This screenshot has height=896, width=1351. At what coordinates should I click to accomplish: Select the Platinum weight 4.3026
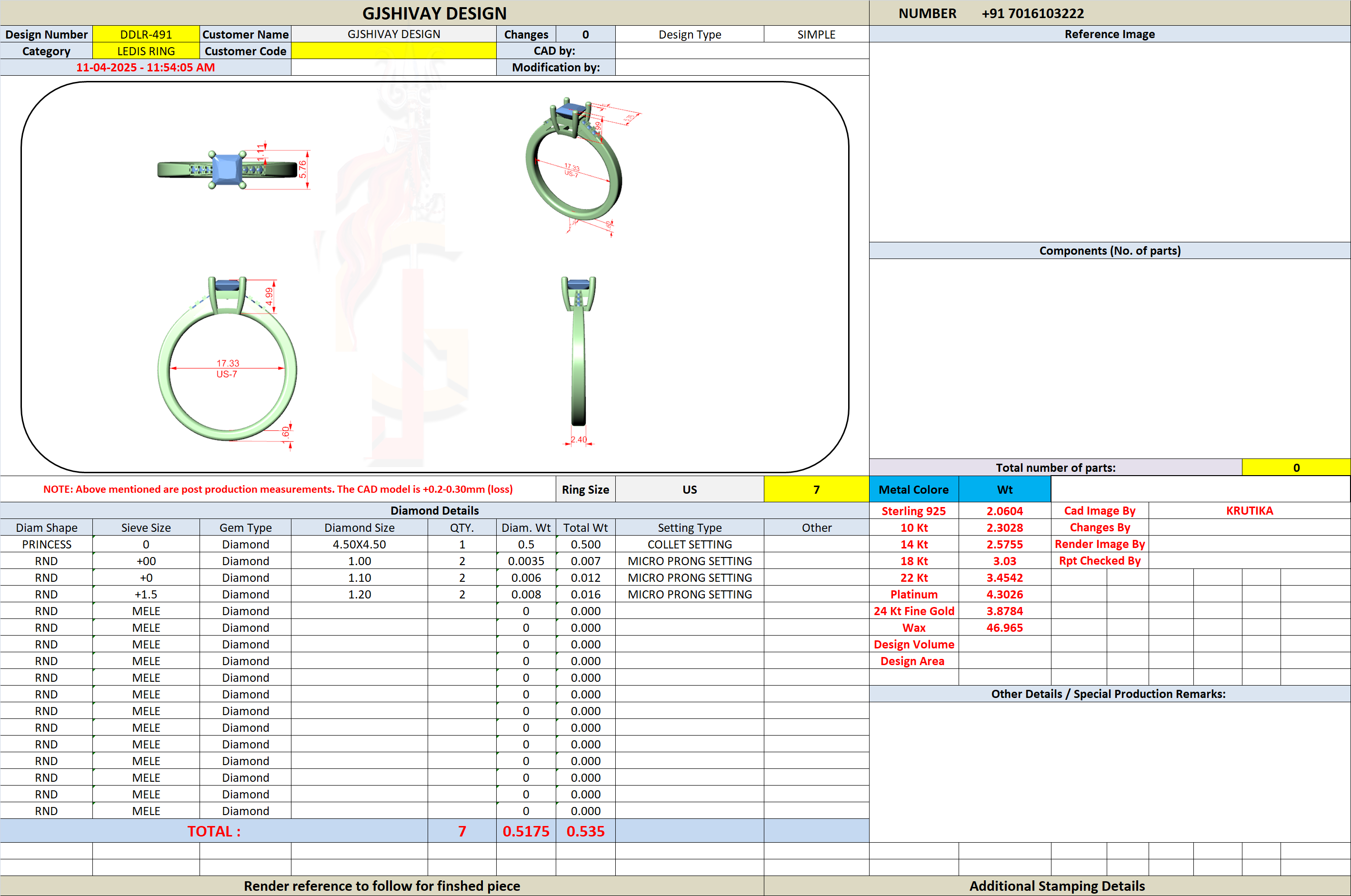(x=1005, y=594)
